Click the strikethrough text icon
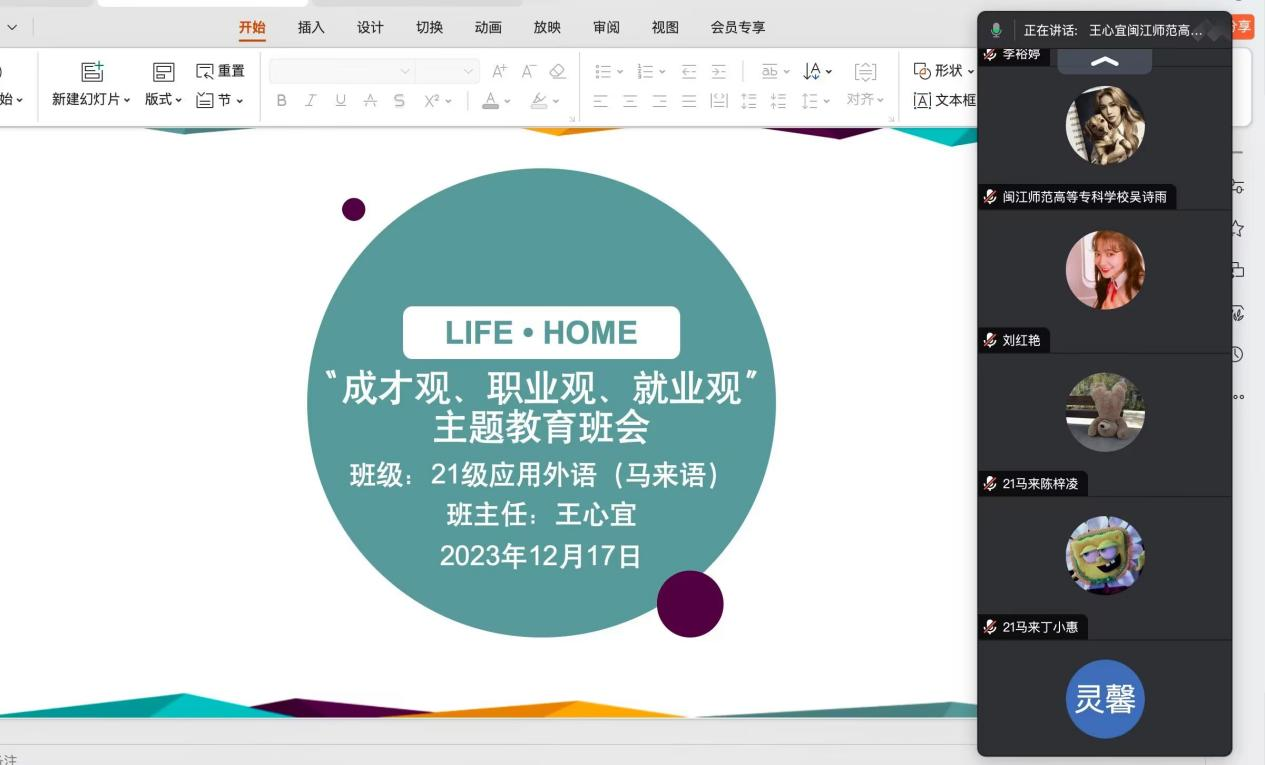1265x765 pixels. click(370, 100)
